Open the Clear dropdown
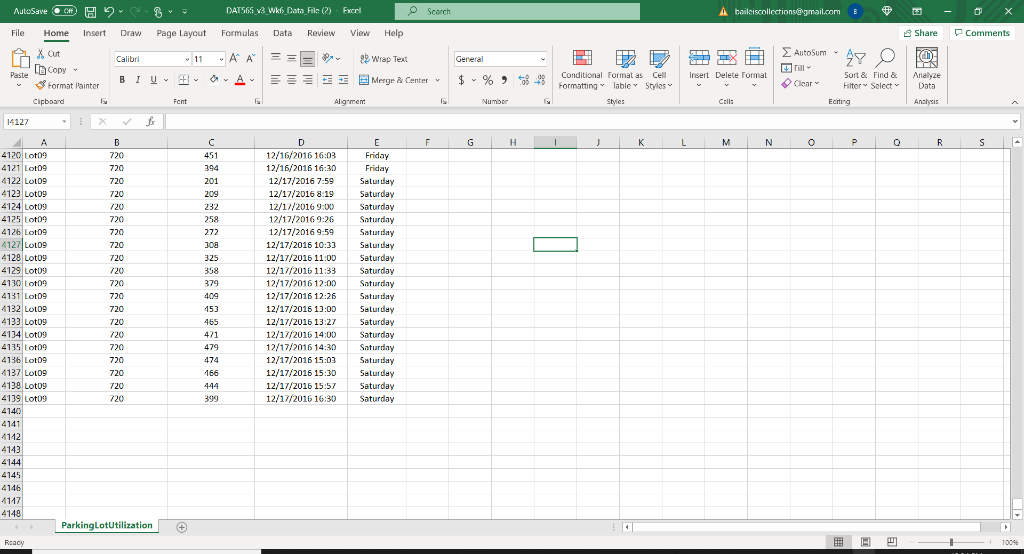 tap(800, 84)
